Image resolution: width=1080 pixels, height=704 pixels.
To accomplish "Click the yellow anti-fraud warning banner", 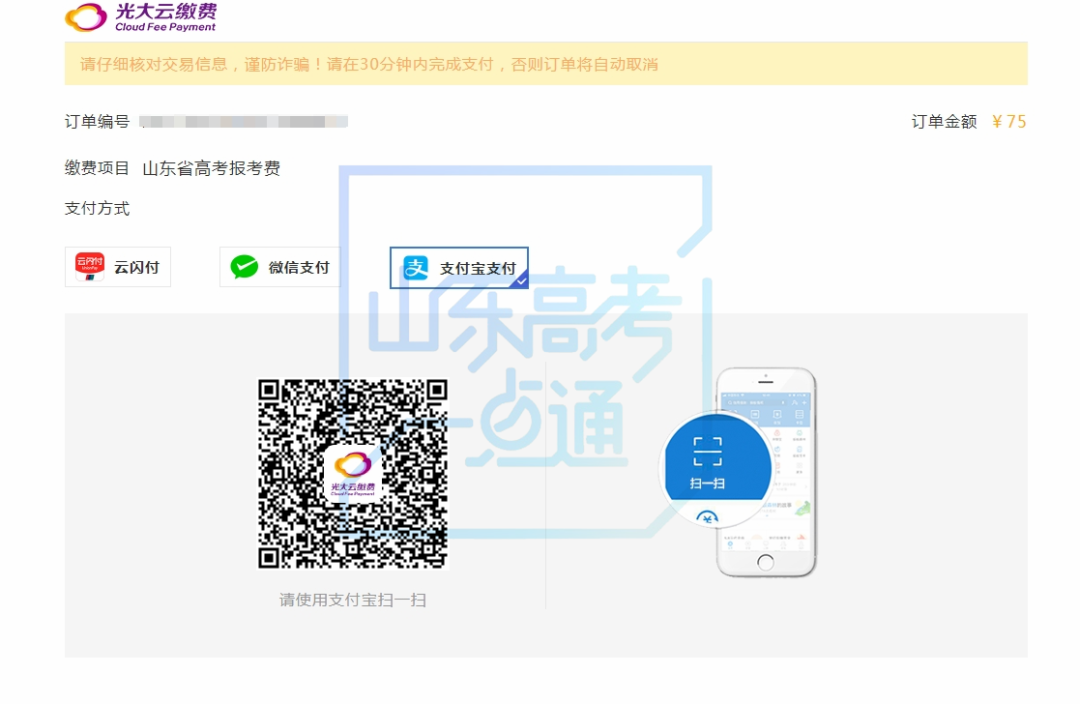I will (x=546, y=63).
